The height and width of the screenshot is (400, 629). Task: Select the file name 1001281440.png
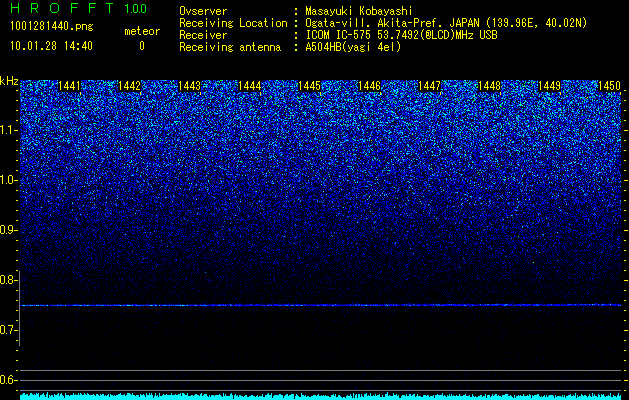pyautogui.click(x=52, y=27)
